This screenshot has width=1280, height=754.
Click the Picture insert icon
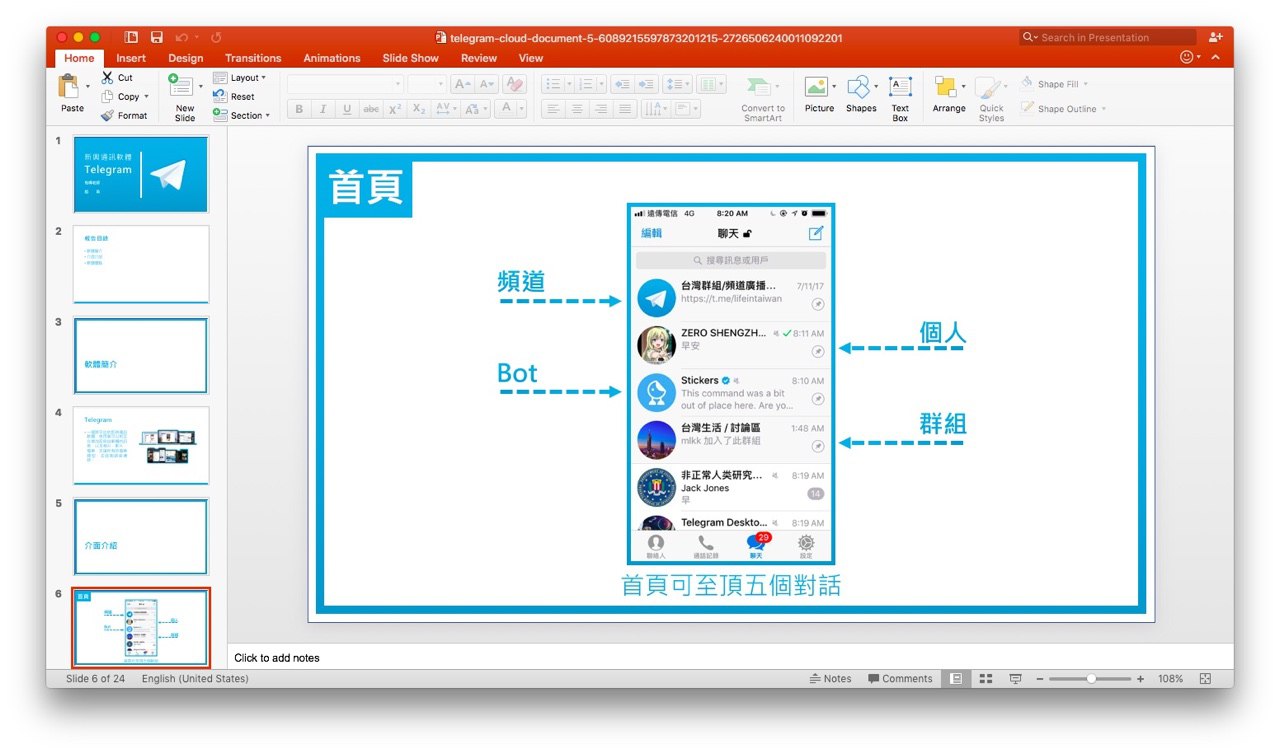click(818, 89)
